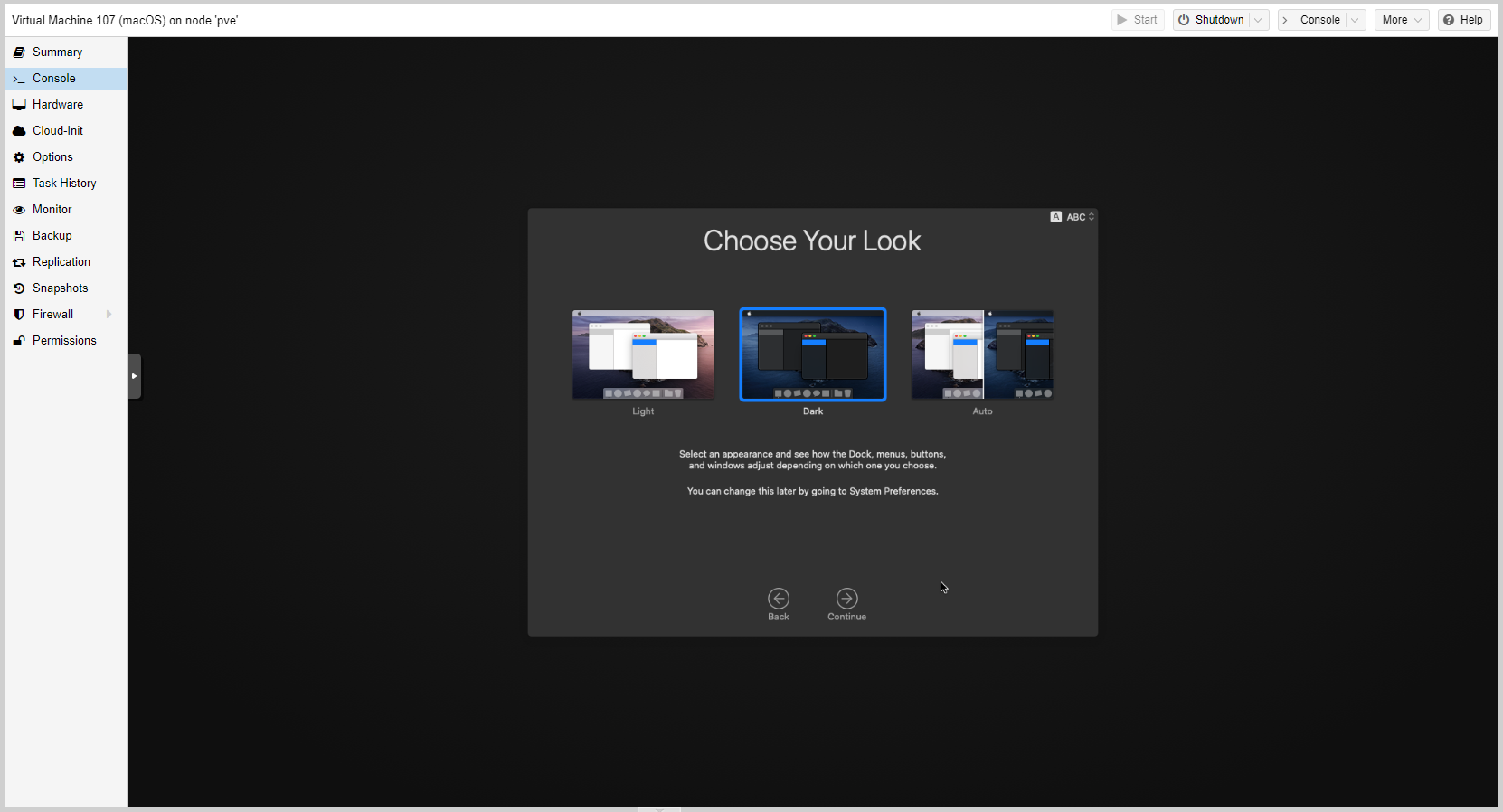Click the 'Light' label text
Viewport: 1503px width, 812px height.
pyautogui.click(x=643, y=411)
